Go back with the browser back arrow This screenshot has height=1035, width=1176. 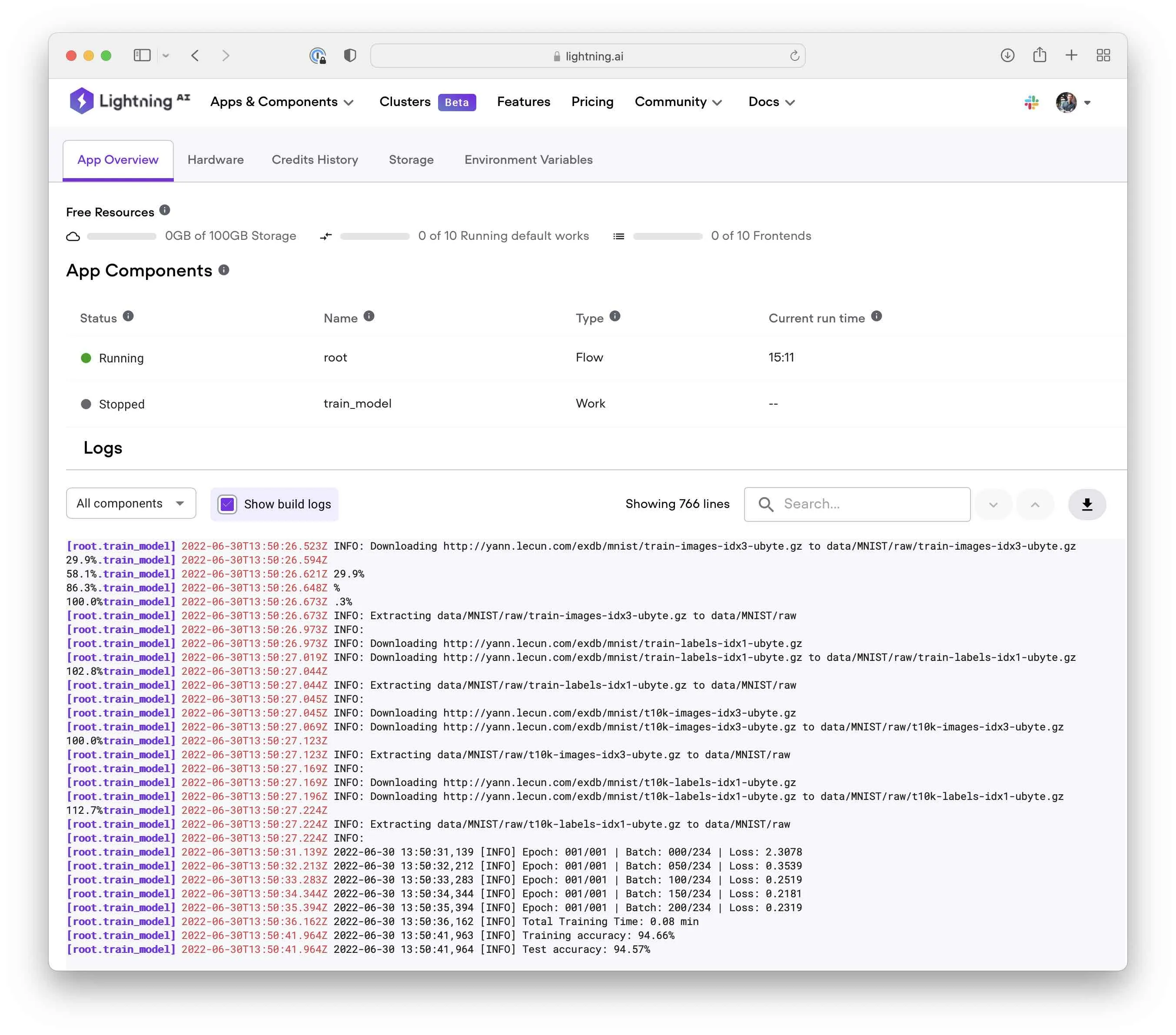[195, 55]
